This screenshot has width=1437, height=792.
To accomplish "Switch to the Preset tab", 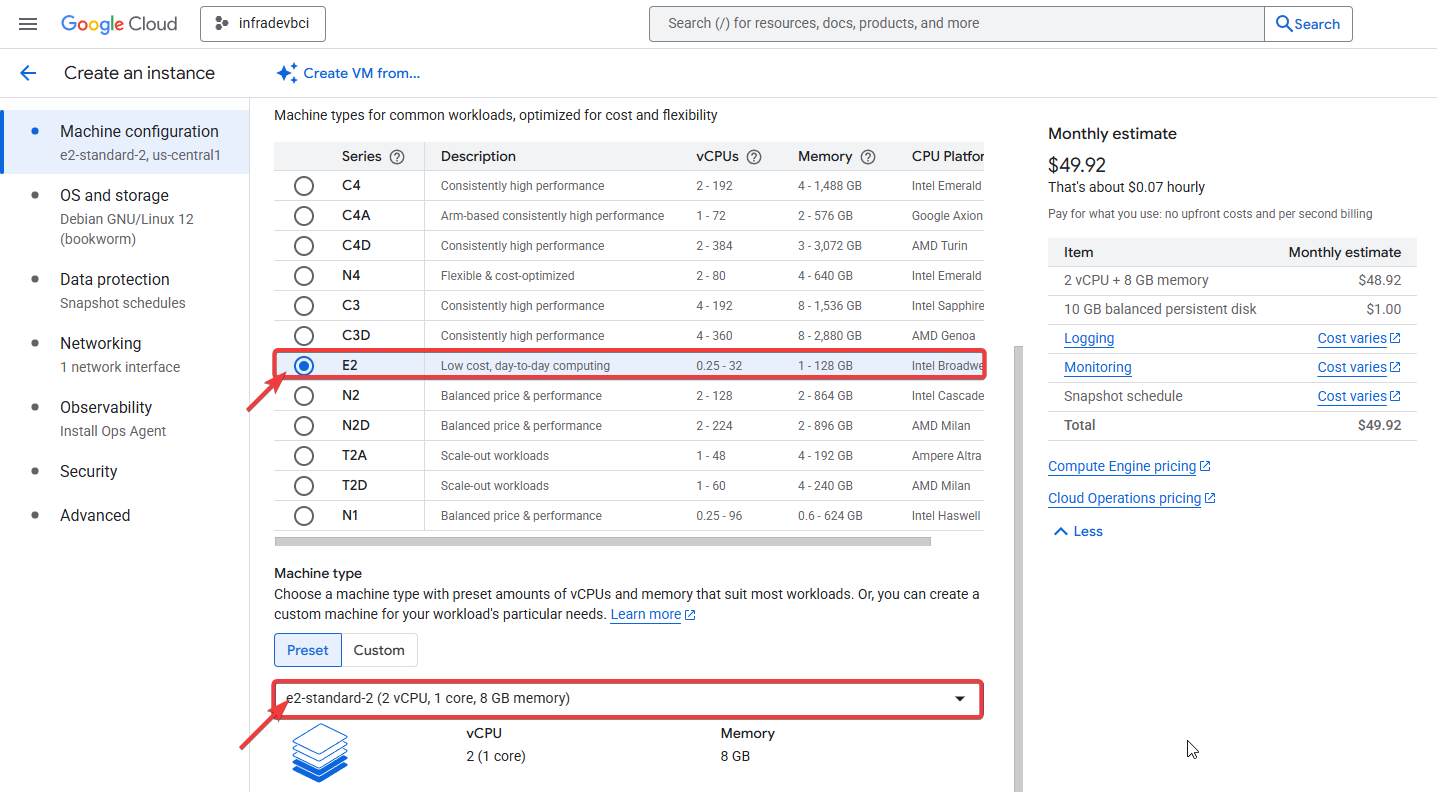I will pyautogui.click(x=308, y=650).
